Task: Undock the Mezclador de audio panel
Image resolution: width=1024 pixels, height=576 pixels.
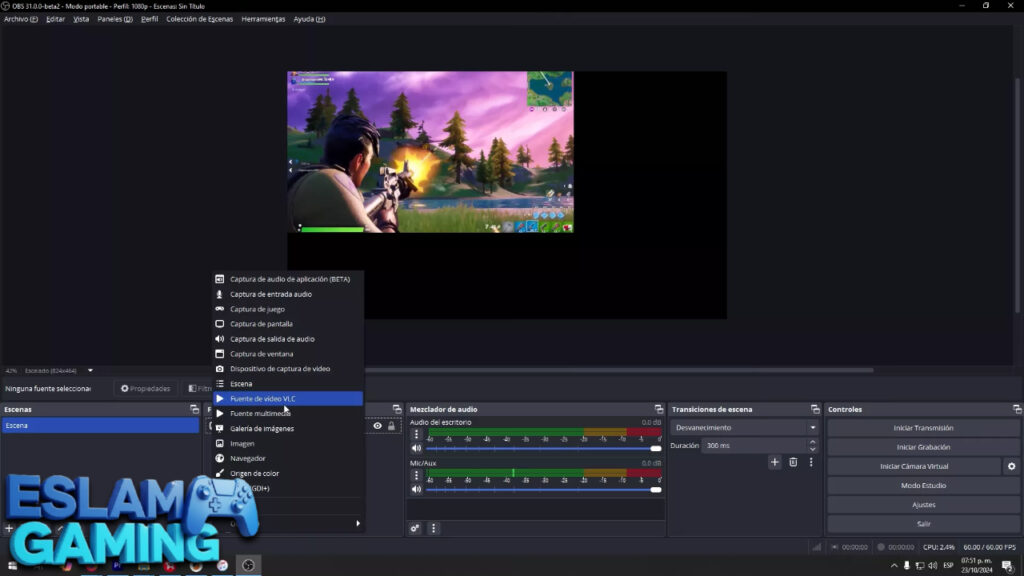Action: [658, 409]
